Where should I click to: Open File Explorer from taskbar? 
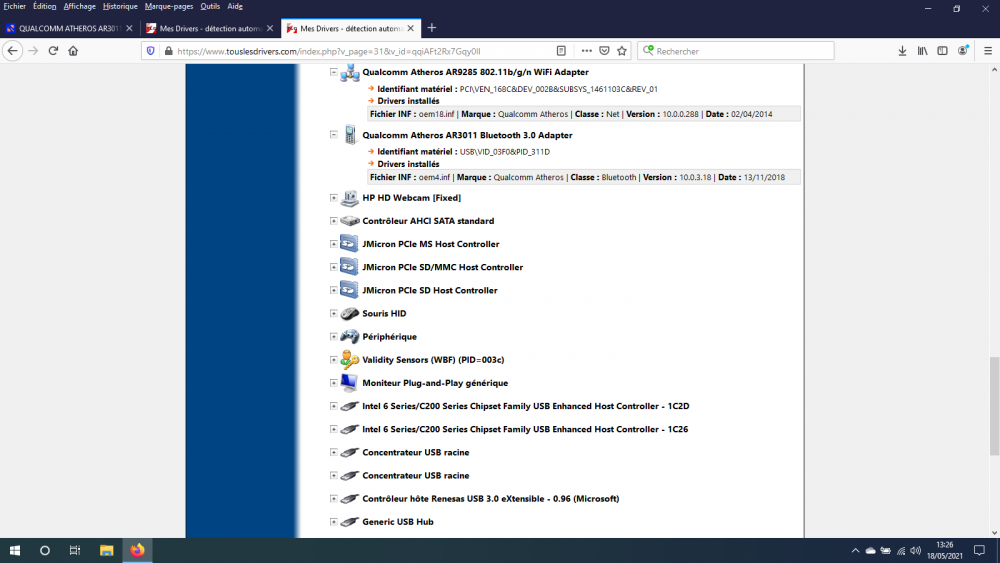point(107,550)
